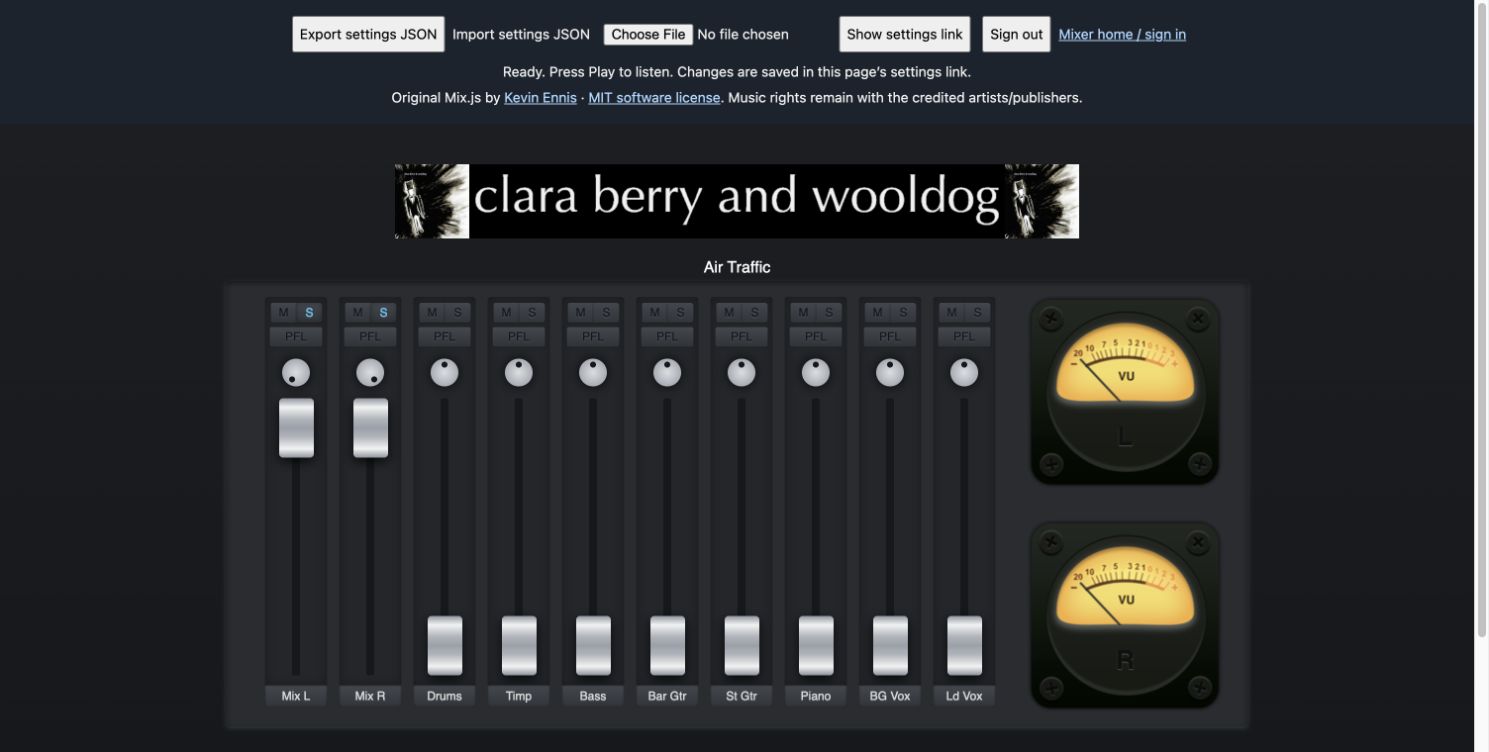Solo the Piano channel
1489x752 pixels.
[x=828, y=312]
